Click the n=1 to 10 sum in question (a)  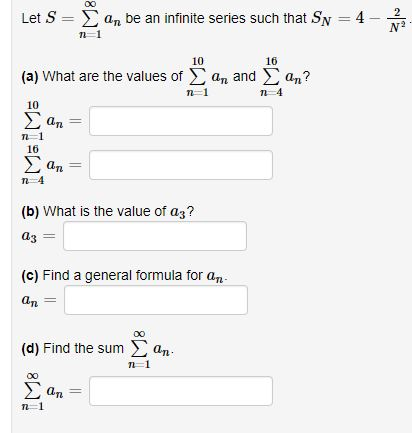(x=208, y=77)
